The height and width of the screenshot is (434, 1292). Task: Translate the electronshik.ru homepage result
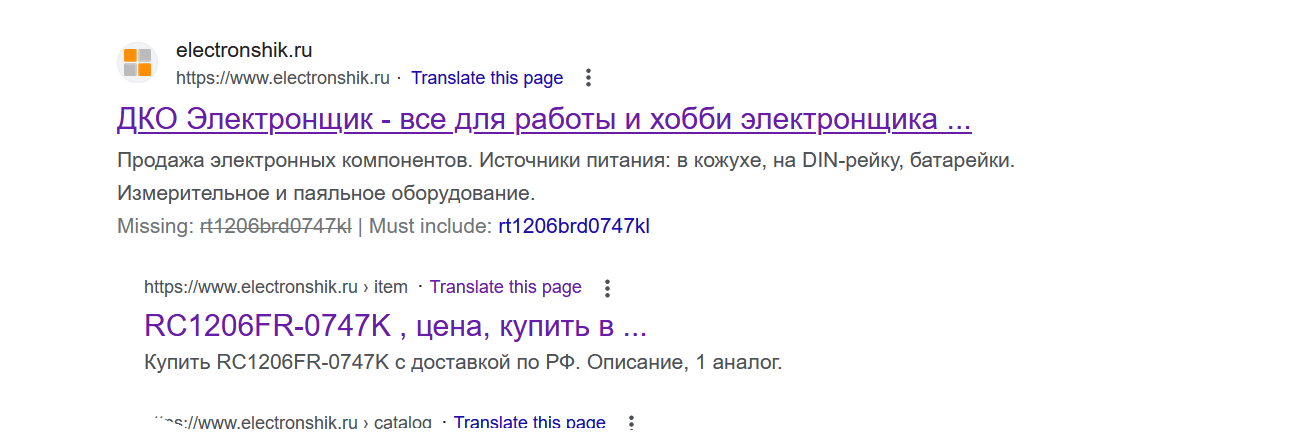point(487,78)
